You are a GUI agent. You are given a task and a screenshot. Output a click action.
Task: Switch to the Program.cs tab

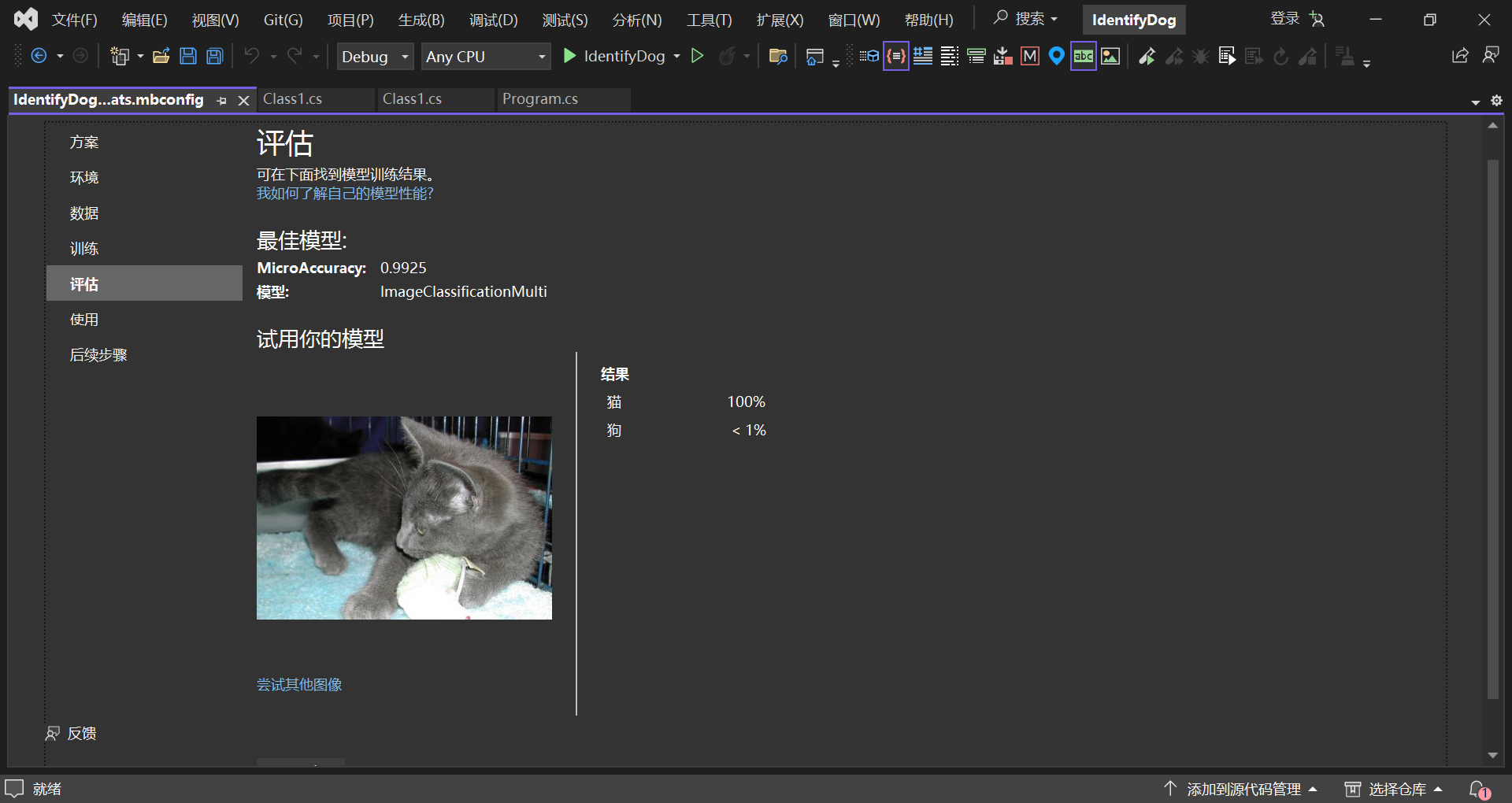(540, 99)
